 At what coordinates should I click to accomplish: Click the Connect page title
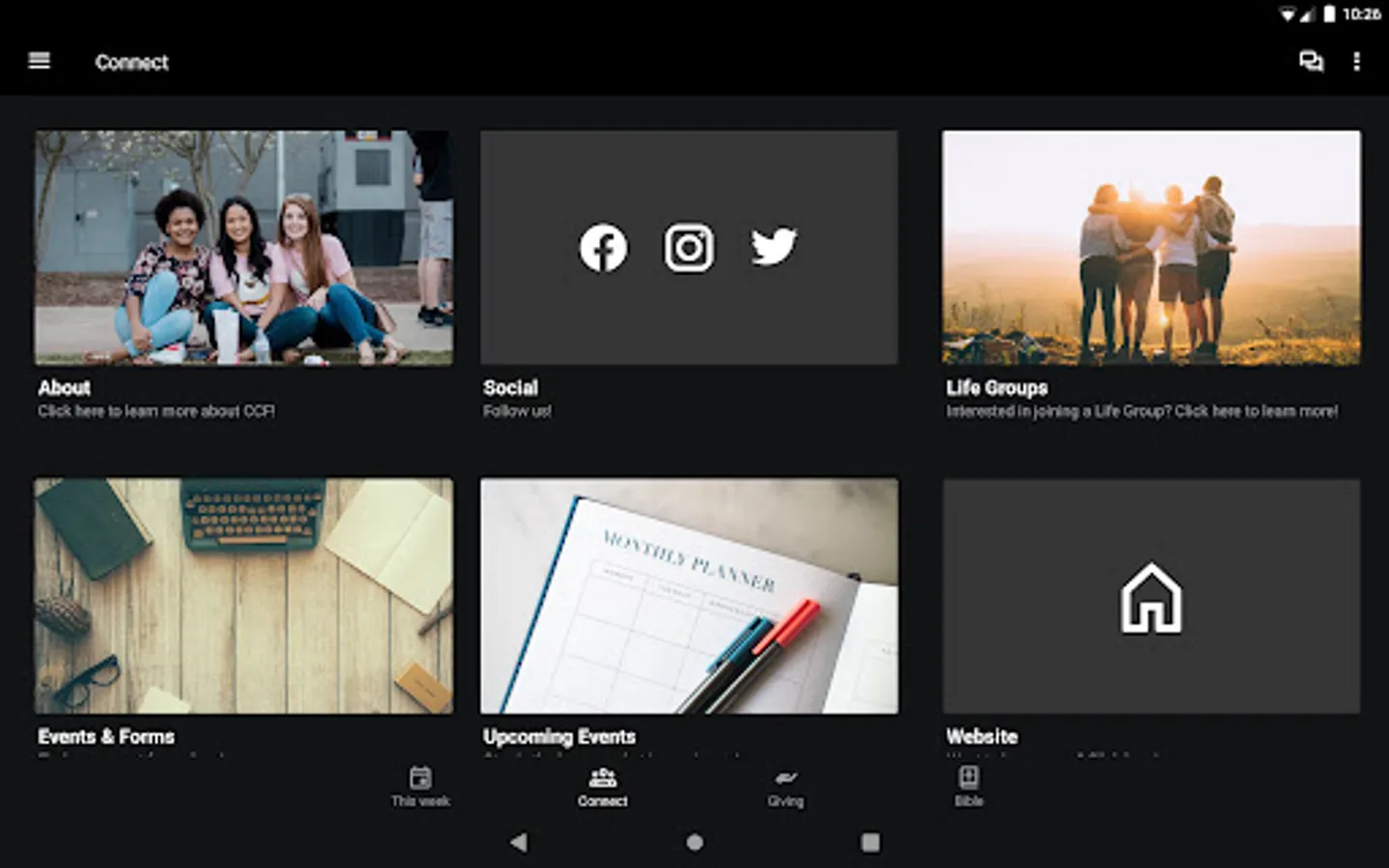[x=132, y=62]
